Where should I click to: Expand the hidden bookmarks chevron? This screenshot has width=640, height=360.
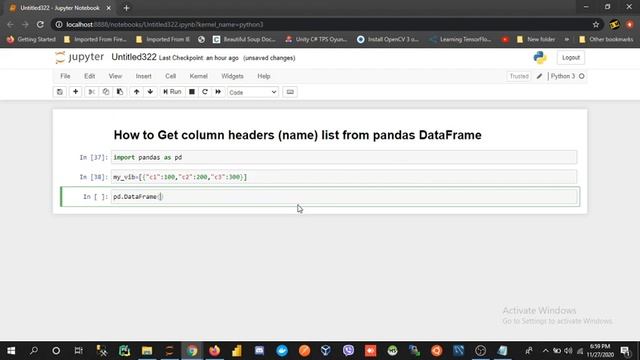(567, 40)
